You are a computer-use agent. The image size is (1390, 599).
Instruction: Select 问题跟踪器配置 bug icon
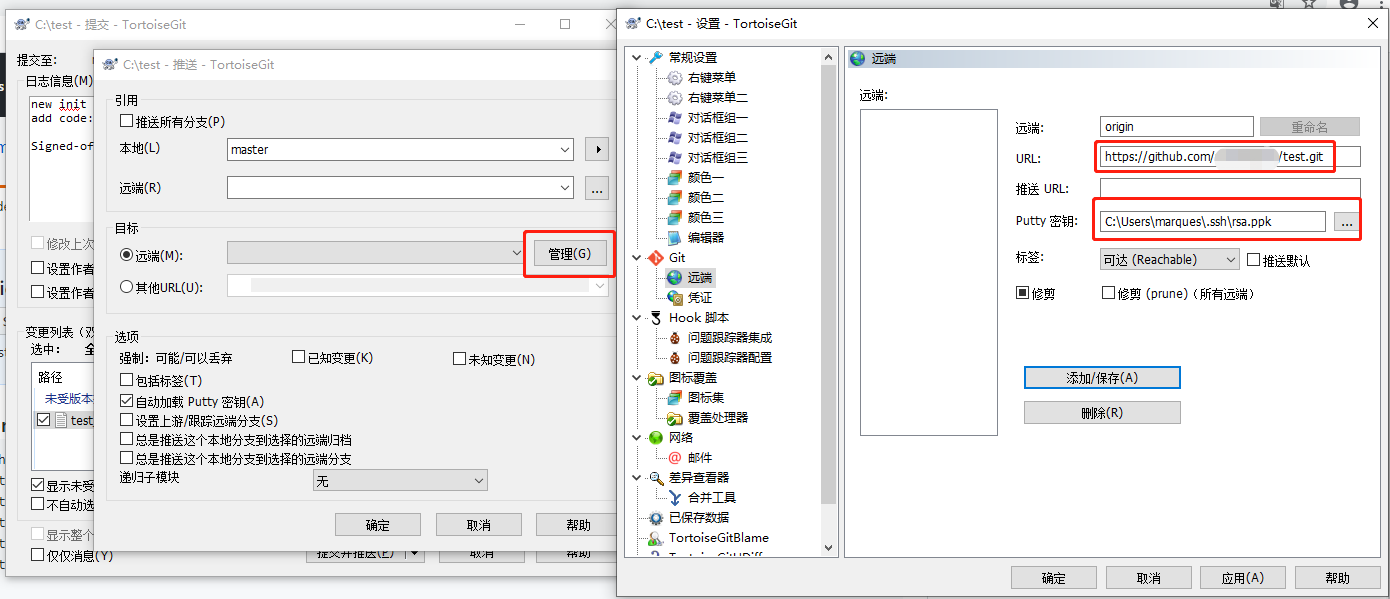pyautogui.click(x=675, y=357)
